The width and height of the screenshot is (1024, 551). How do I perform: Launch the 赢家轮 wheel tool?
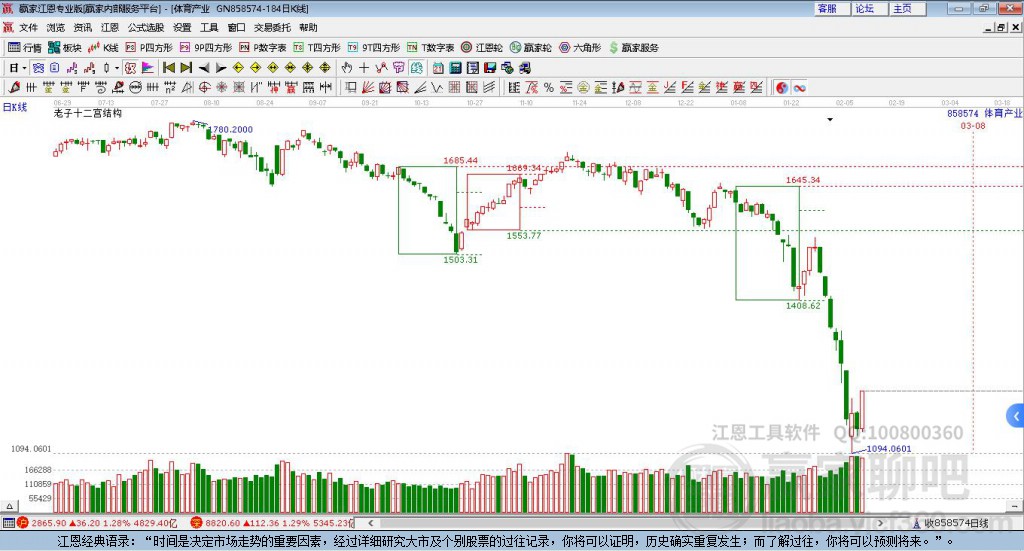[530, 48]
